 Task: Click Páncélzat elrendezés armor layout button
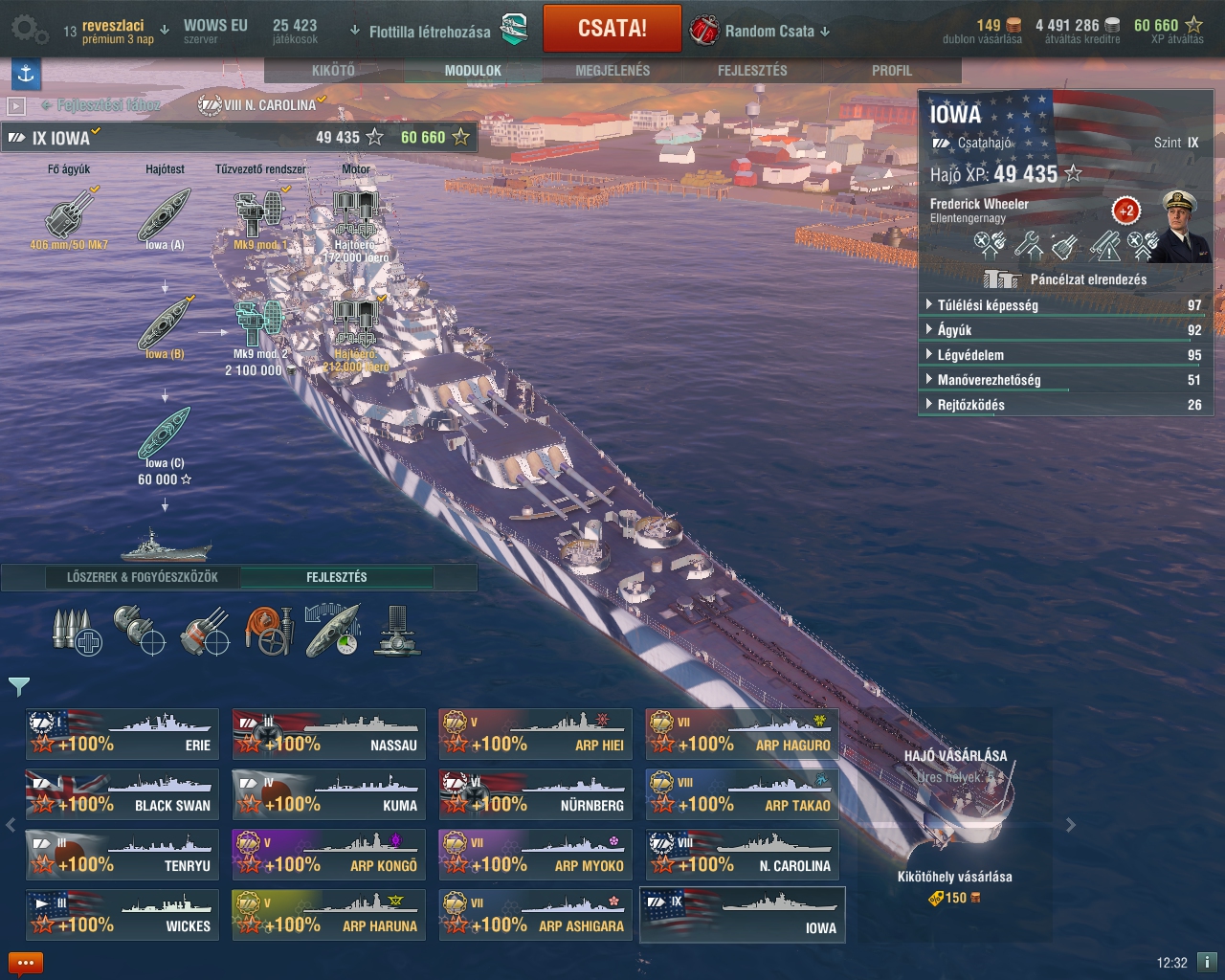tap(1065, 279)
